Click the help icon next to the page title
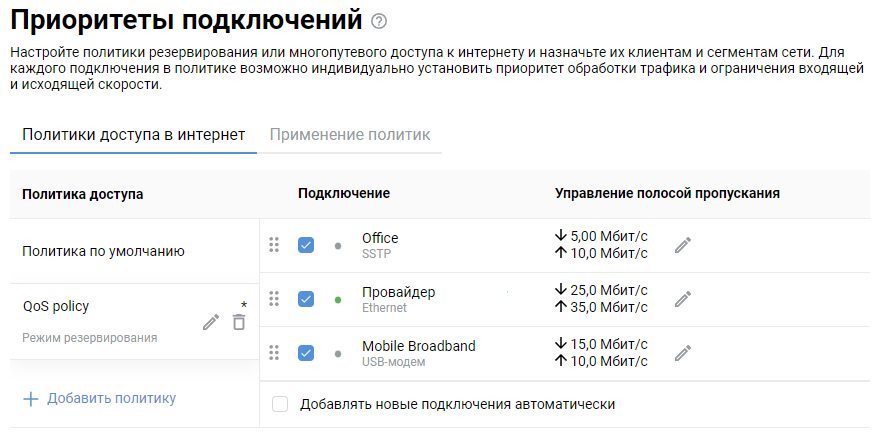882x434 pixels. [378, 21]
